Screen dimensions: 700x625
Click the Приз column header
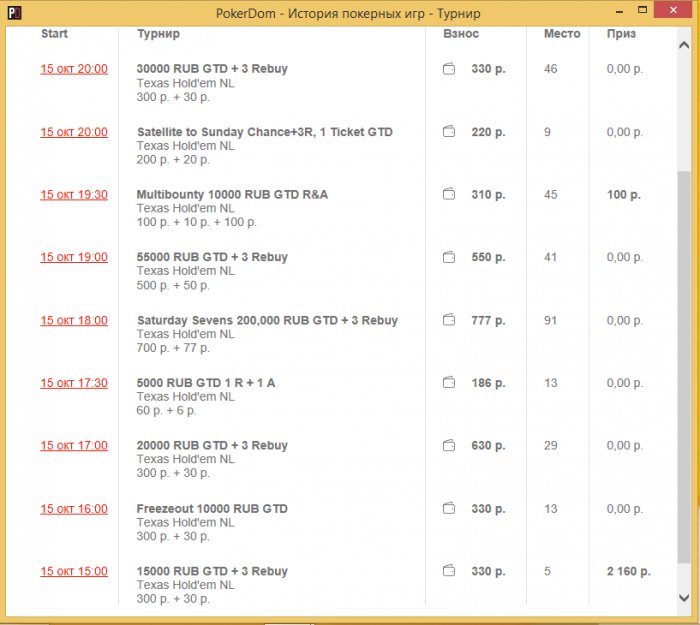[x=621, y=34]
